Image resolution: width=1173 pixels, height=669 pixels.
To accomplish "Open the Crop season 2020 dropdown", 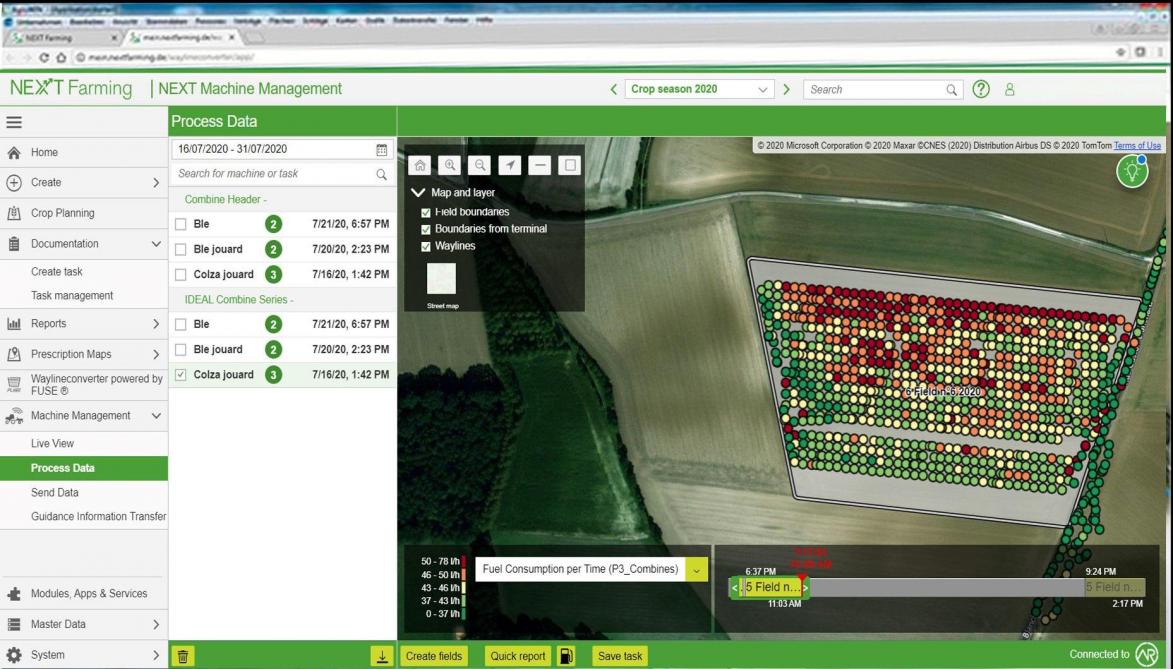I will tap(698, 89).
